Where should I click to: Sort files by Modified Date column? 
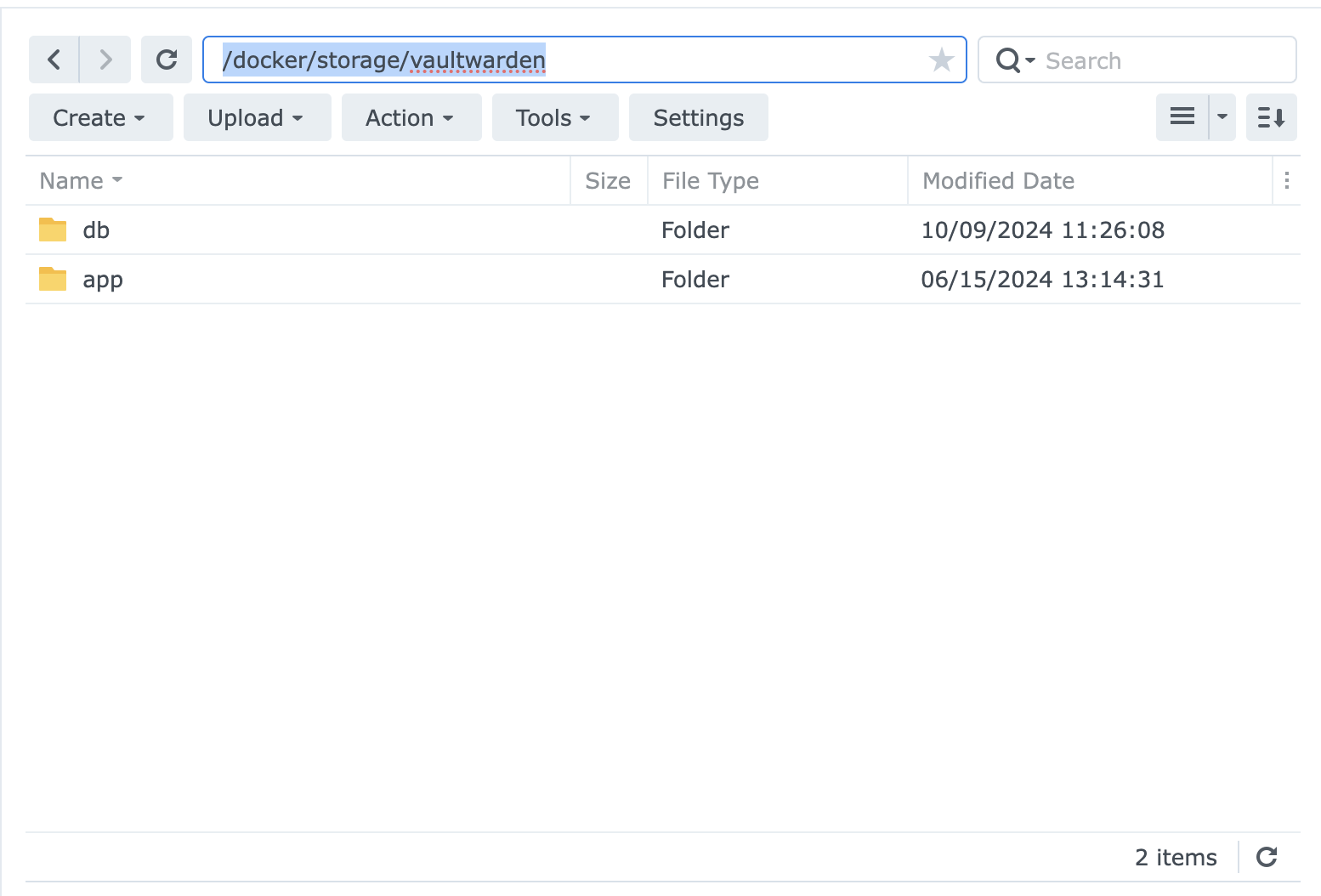point(1090,180)
